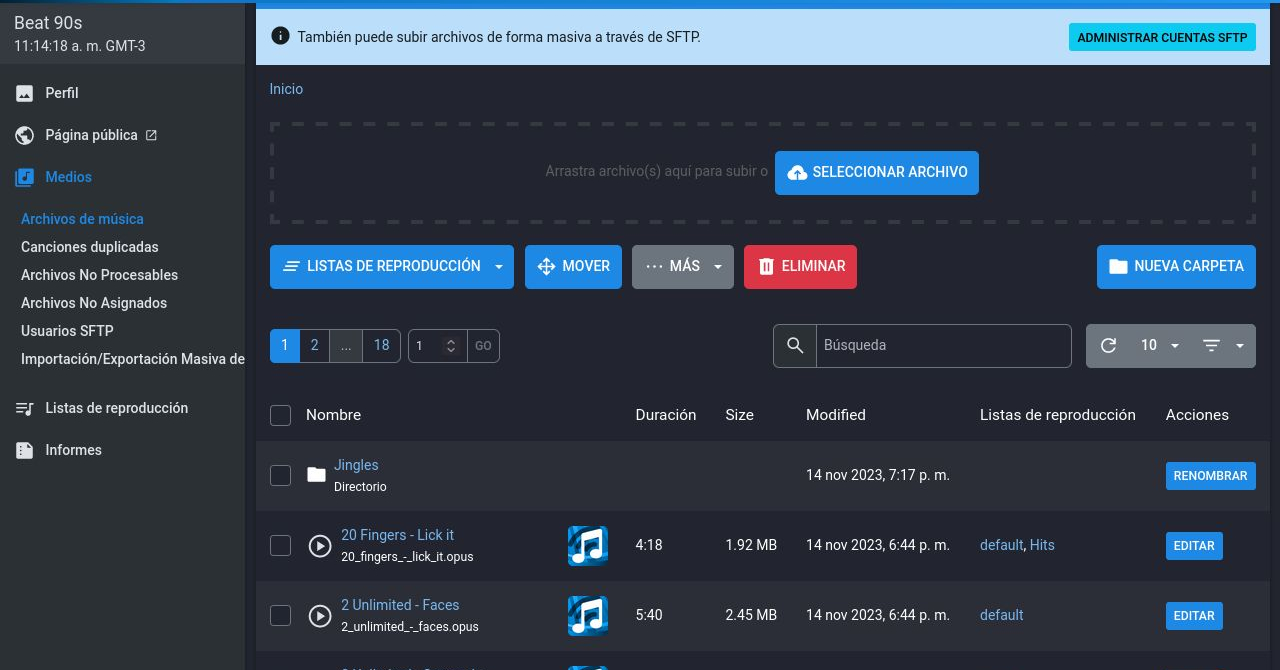Open rows-per-page dropdown showing 10
Screen dimensions: 1280x670
coord(1160,346)
